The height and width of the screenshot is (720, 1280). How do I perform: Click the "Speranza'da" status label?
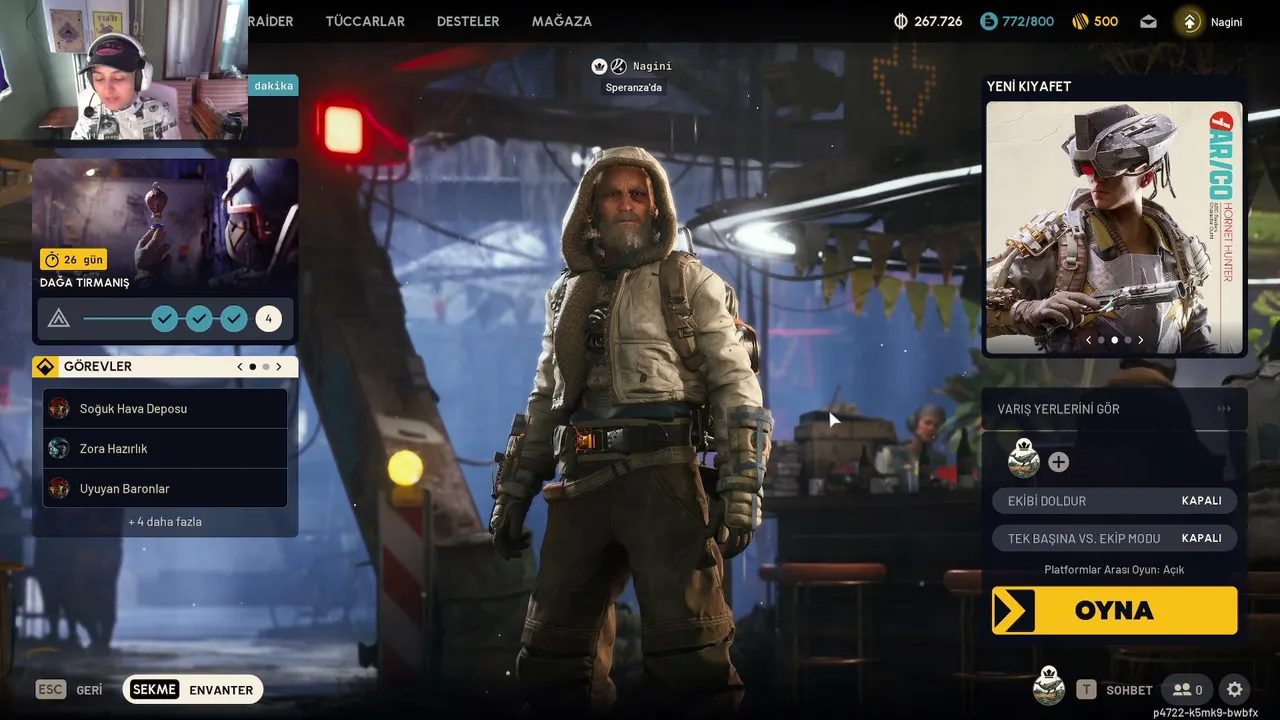coord(634,88)
